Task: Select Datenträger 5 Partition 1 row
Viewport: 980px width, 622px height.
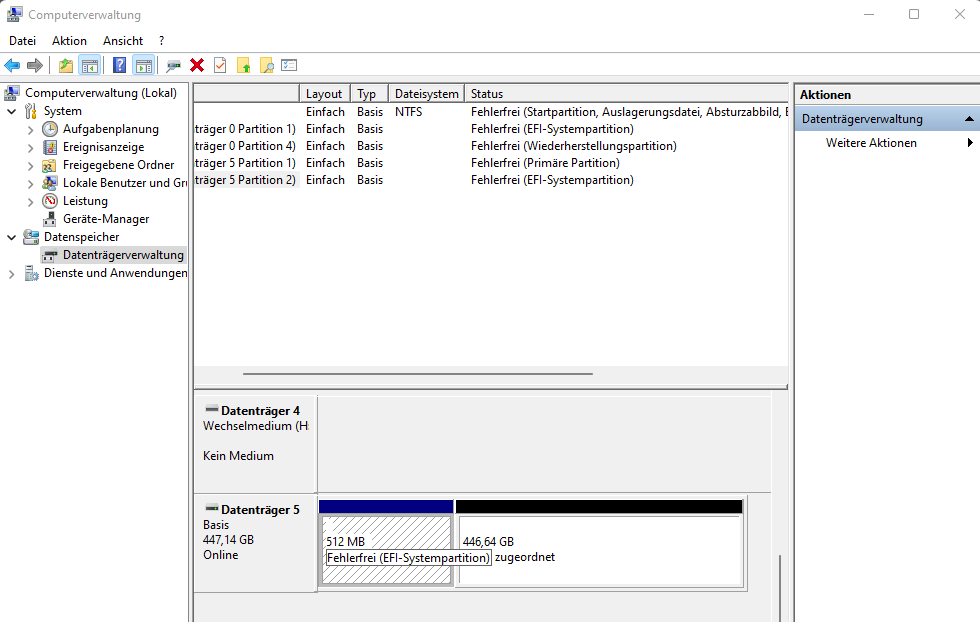Action: [x=491, y=163]
